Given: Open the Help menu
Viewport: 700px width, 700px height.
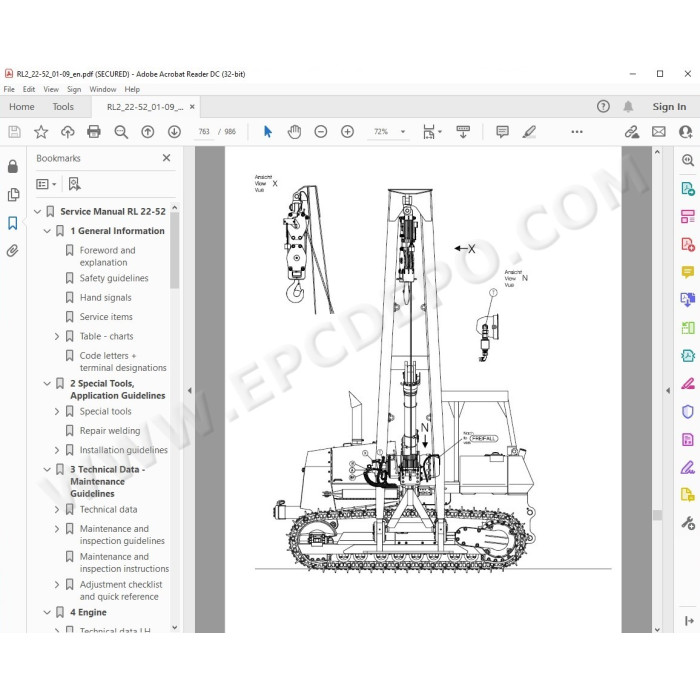Looking at the screenshot, I should 132,89.
